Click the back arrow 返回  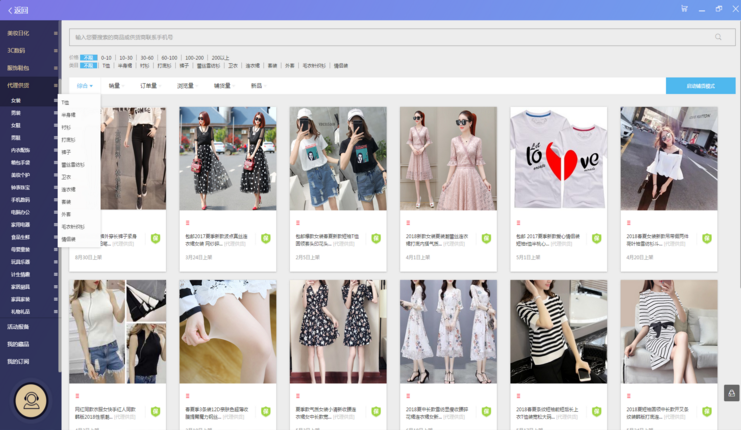pyautogui.click(x=17, y=10)
